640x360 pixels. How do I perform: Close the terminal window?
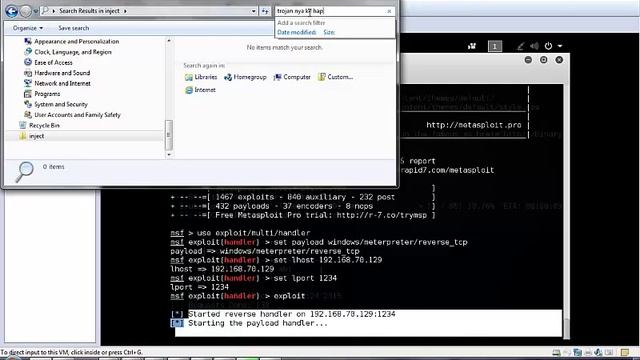pyautogui.click(x=559, y=60)
